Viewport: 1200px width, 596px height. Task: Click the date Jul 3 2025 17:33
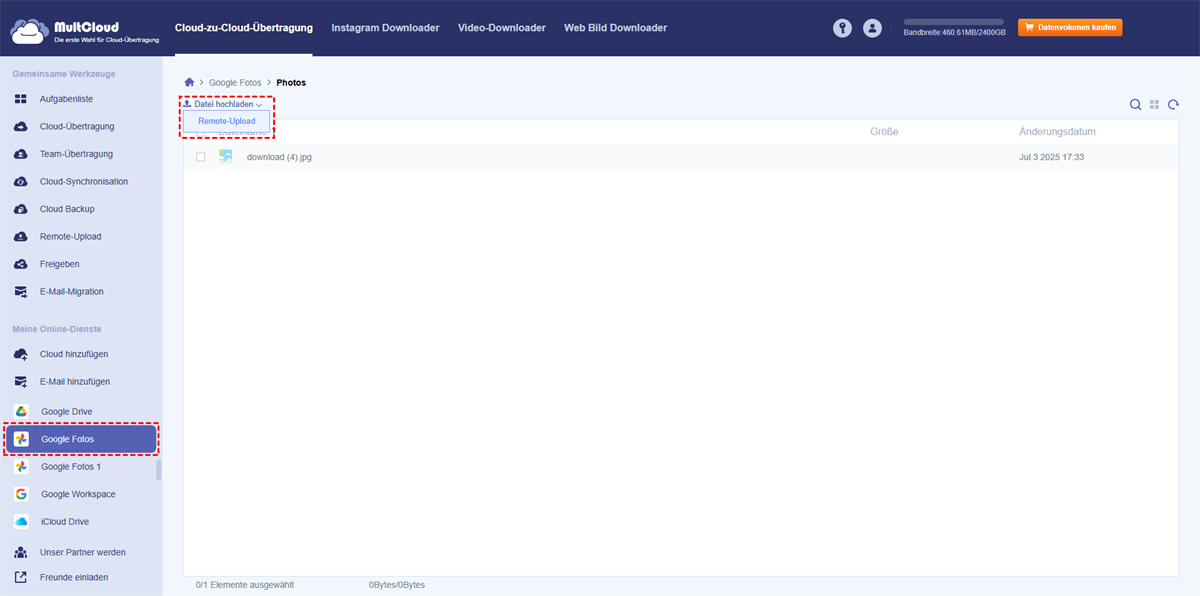point(1051,157)
